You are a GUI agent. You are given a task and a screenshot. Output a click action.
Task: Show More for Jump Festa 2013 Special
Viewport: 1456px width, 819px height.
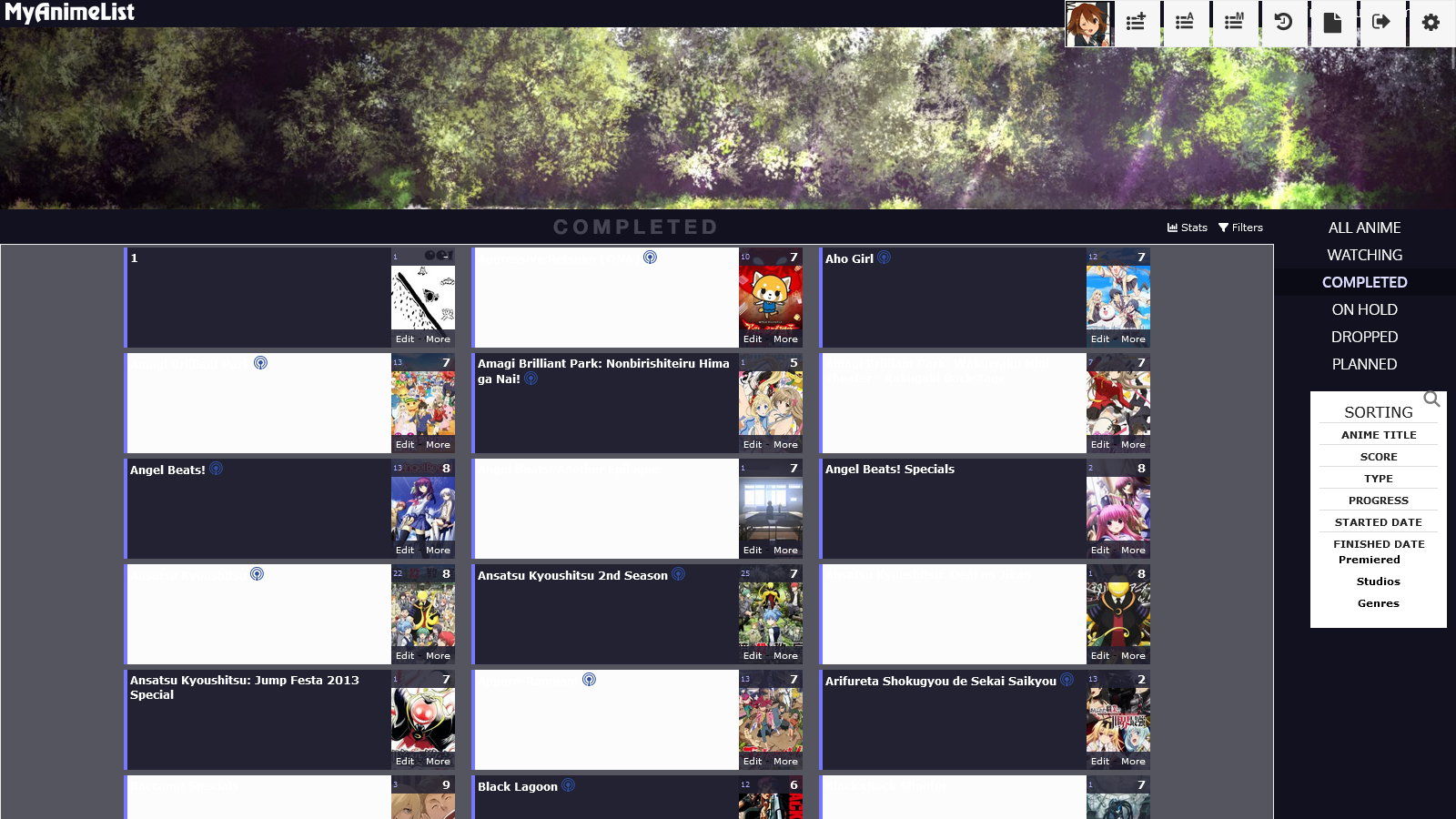[438, 762]
